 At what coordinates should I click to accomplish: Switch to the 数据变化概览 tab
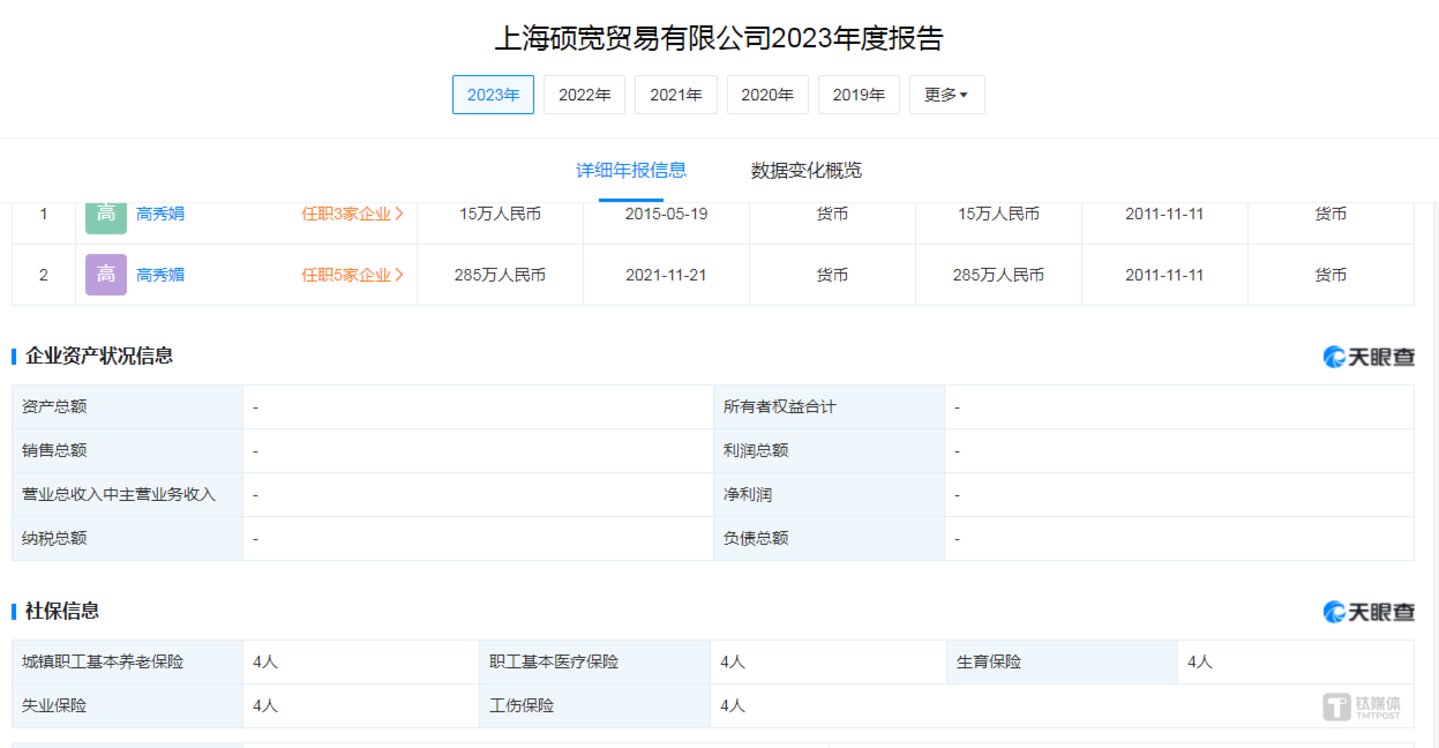806,170
